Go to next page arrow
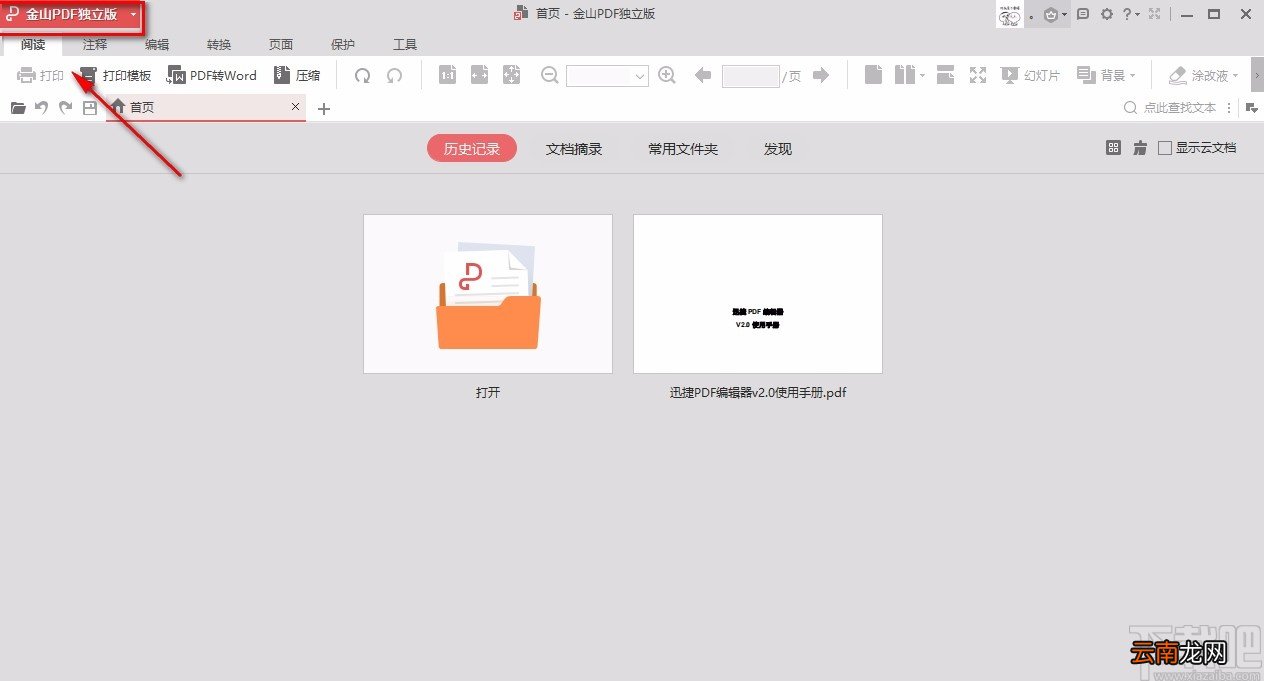Screen dimensions: 1264x681 tap(821, 75)
